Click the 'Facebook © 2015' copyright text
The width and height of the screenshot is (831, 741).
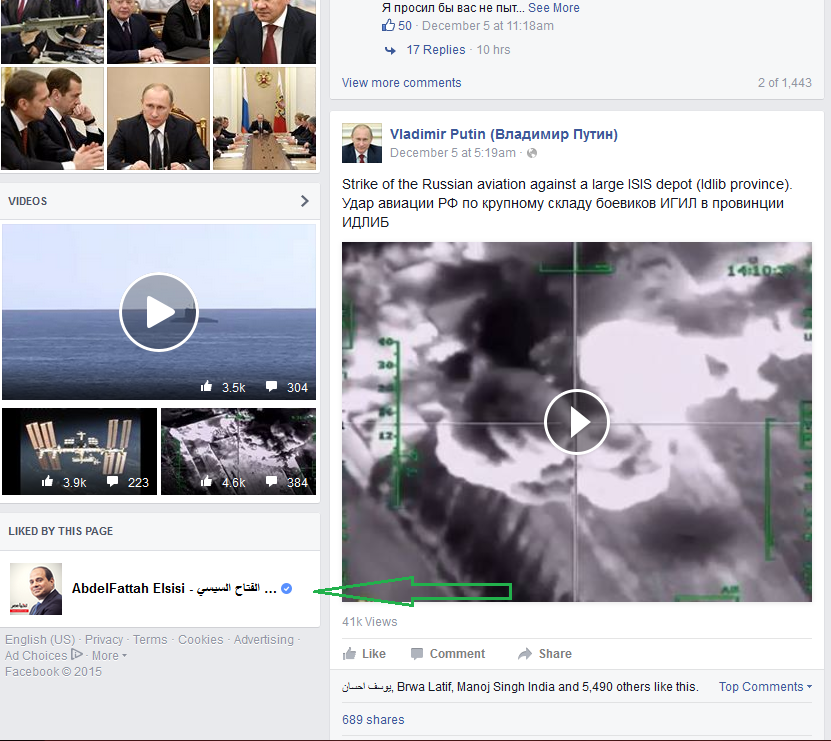coord(53,672)
